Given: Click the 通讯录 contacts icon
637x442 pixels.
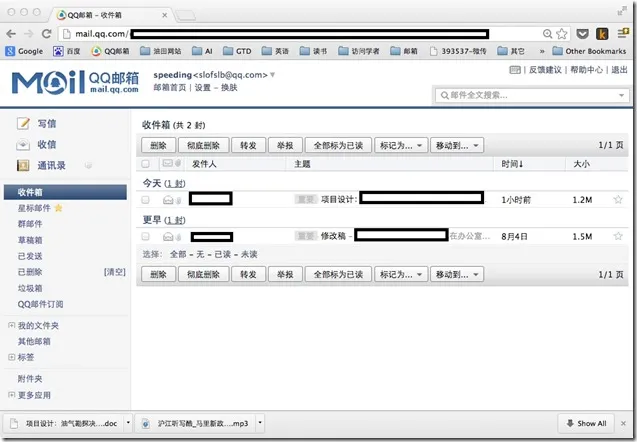Looking at the screenshot, I should click(x=23, y=165).
